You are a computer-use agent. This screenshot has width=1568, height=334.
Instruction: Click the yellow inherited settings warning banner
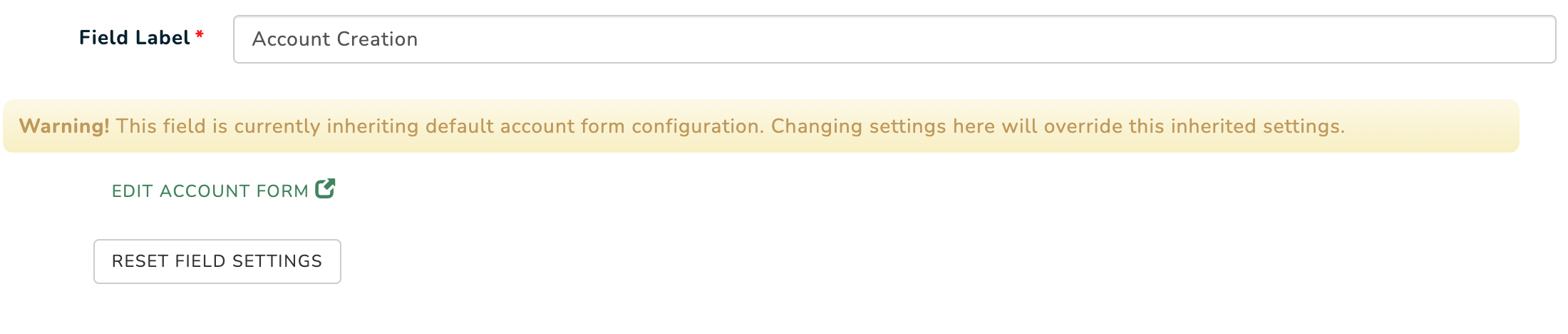(x=761, y=126)
